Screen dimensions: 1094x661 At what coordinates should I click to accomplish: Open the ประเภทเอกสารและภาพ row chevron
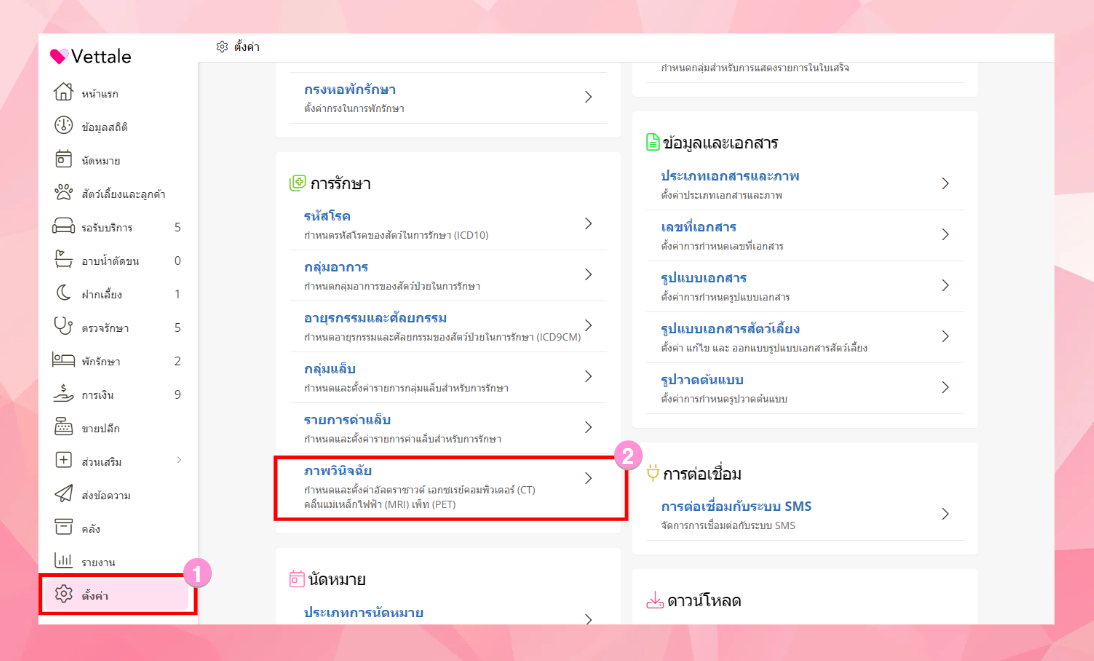tap(945, 184)
